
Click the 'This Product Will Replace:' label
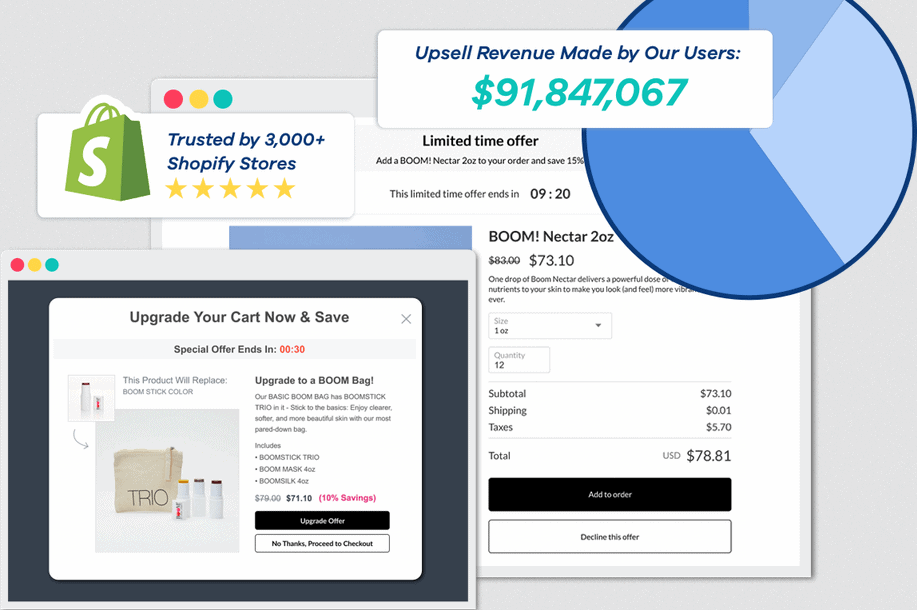[175, 380]
